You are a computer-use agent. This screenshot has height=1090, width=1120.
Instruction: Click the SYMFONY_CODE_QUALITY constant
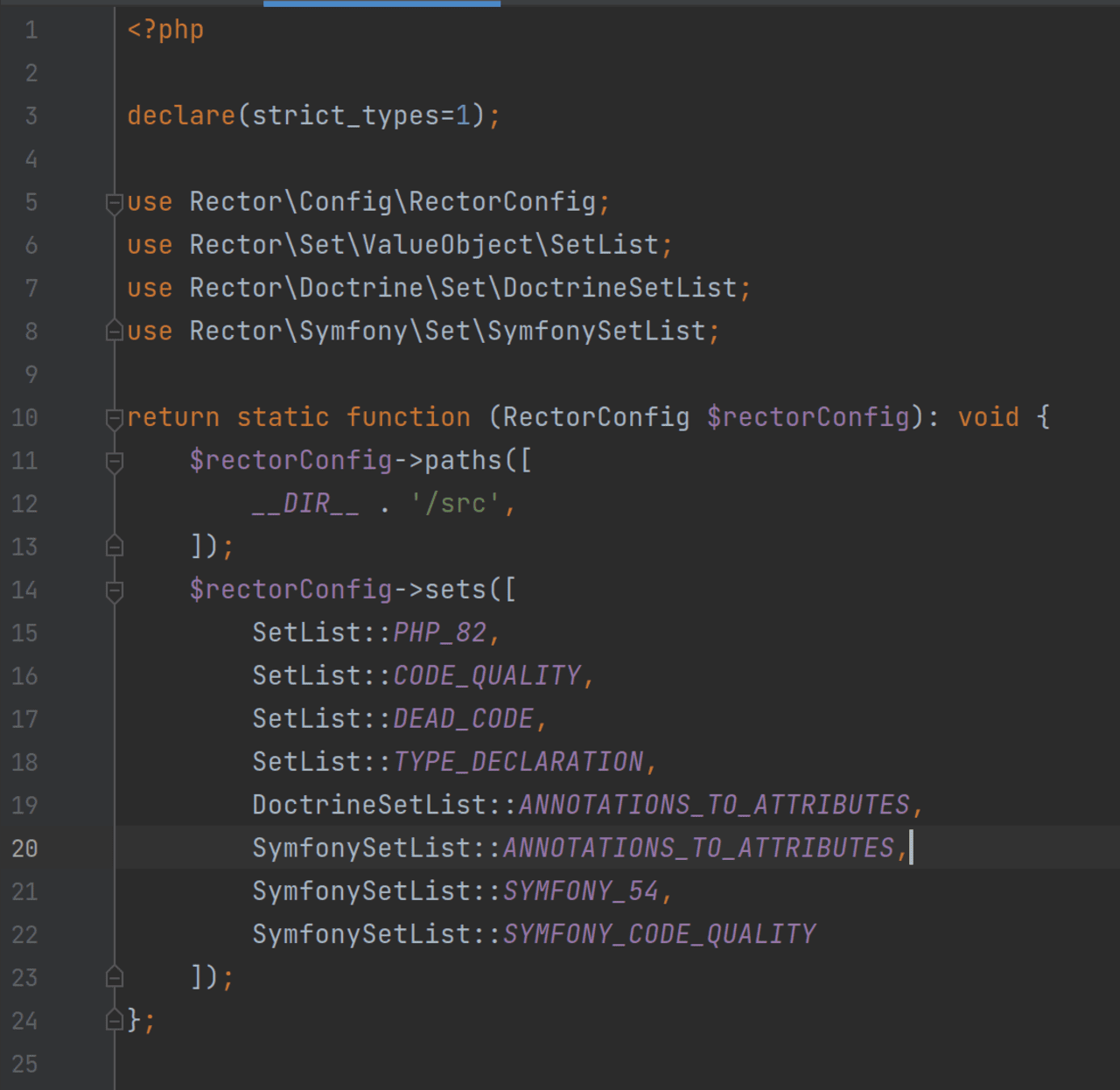click(x=659, y=934)
